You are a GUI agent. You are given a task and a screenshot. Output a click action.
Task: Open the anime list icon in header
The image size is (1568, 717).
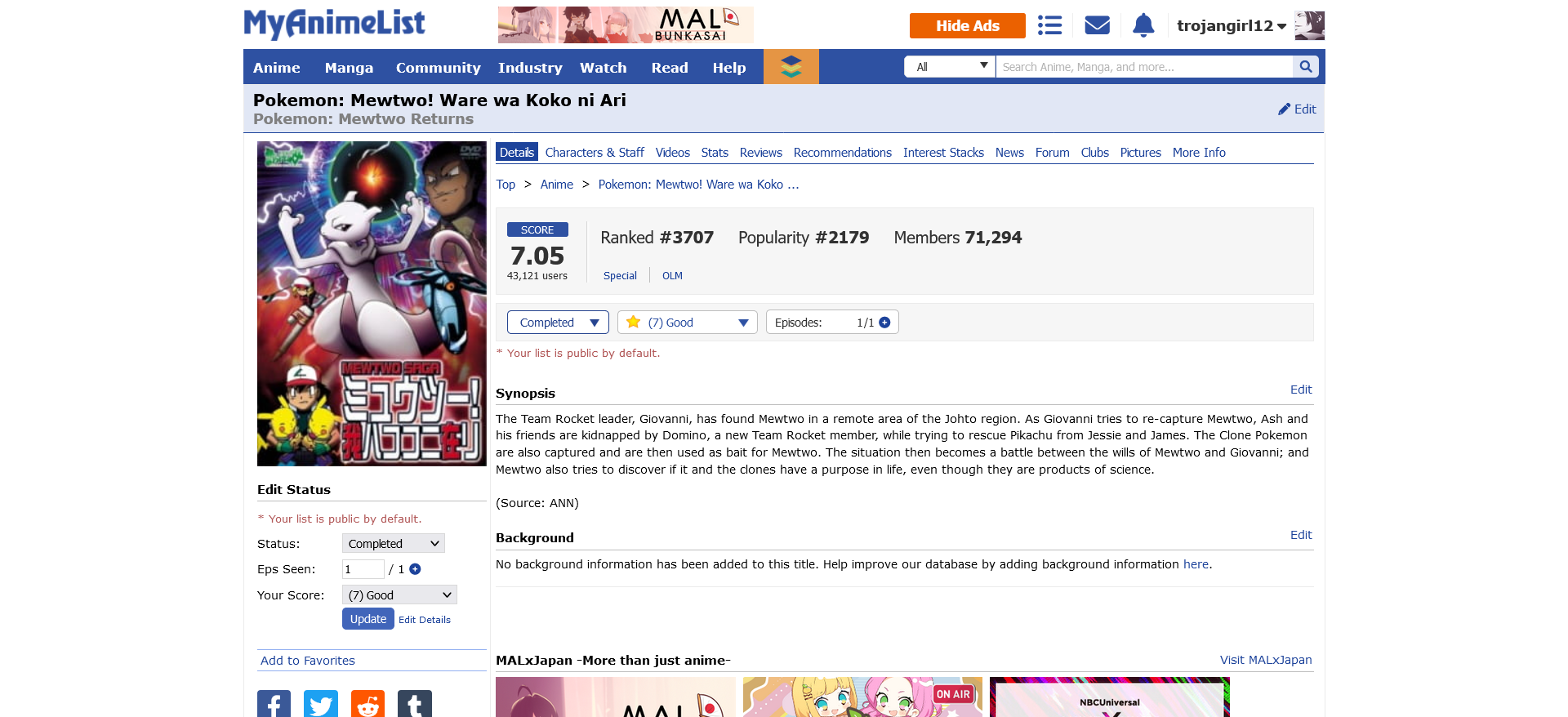[x=1049, y=25]
